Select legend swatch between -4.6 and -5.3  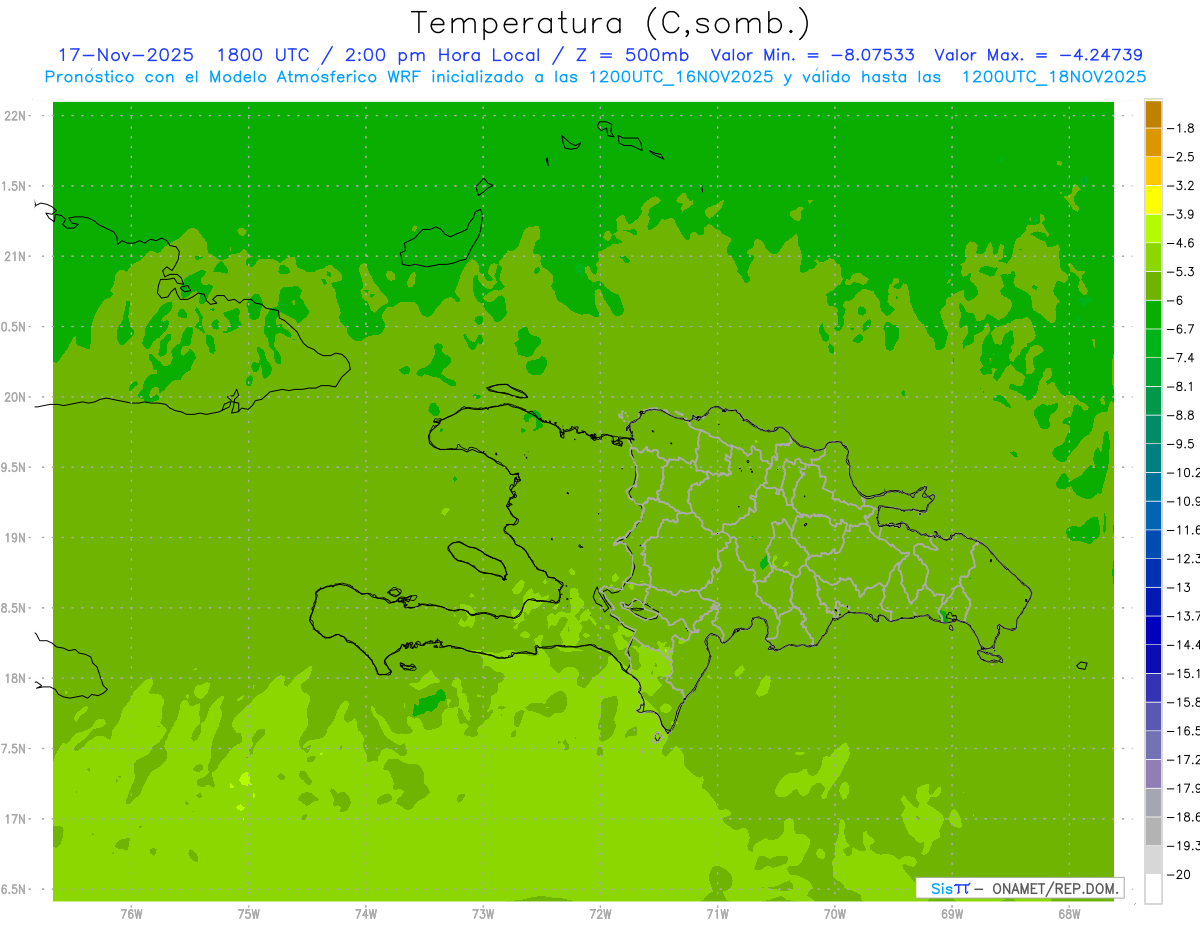click(x=1153, y=258)
